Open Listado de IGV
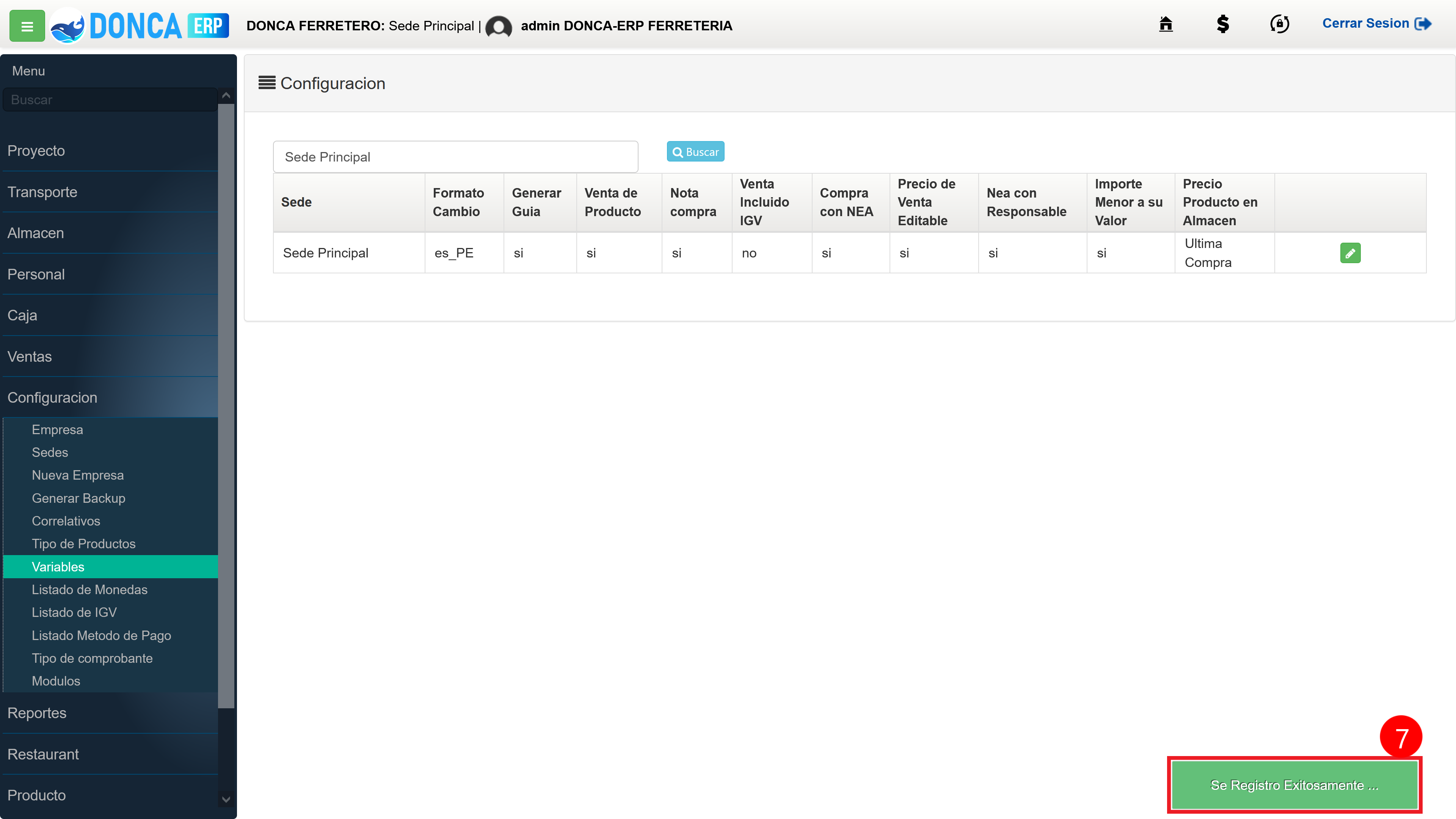The image size is (1456, 819). (110, 613)
